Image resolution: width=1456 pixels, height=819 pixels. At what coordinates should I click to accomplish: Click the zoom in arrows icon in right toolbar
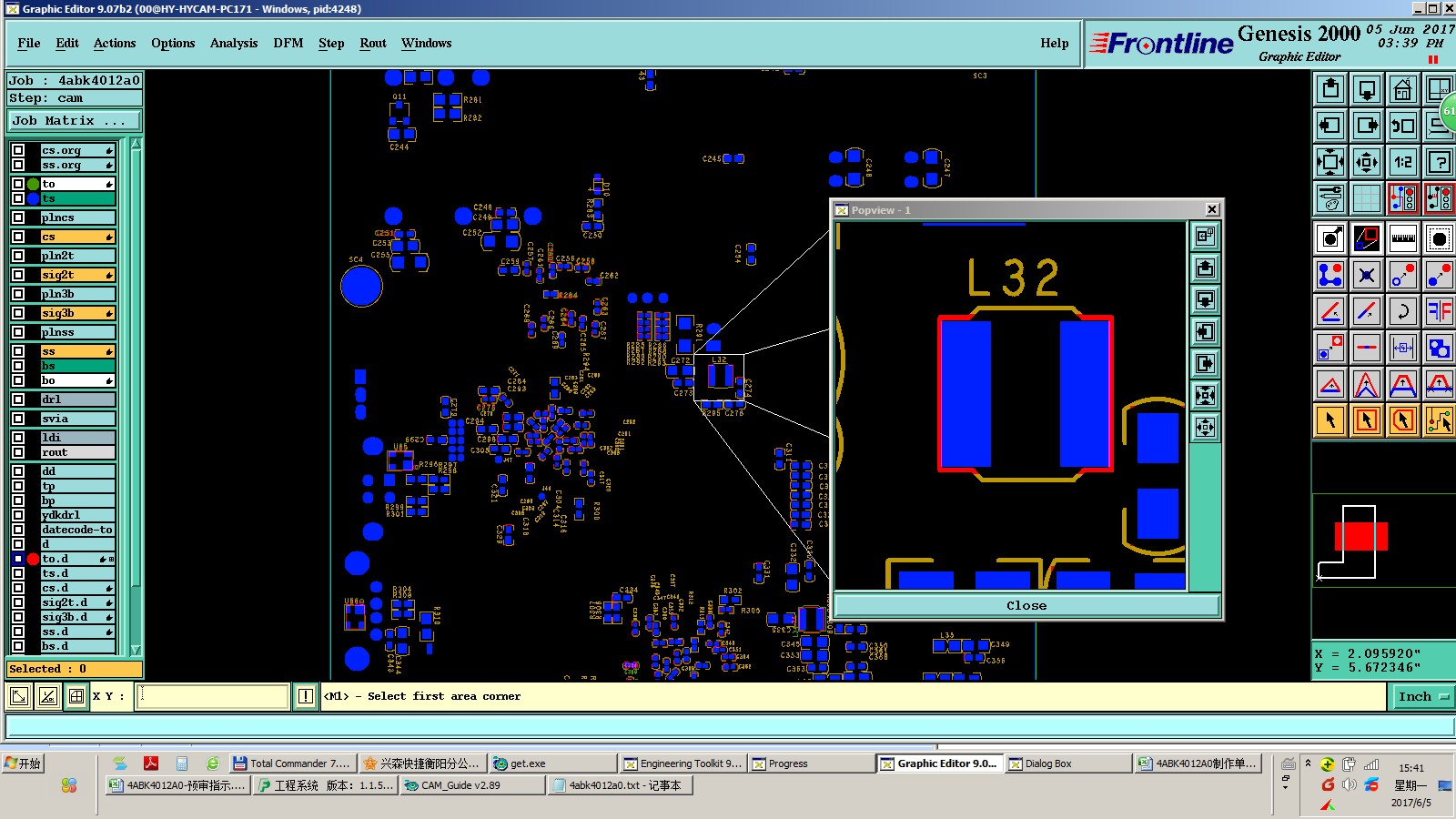pyautogui.click(x=1330, y=162)
